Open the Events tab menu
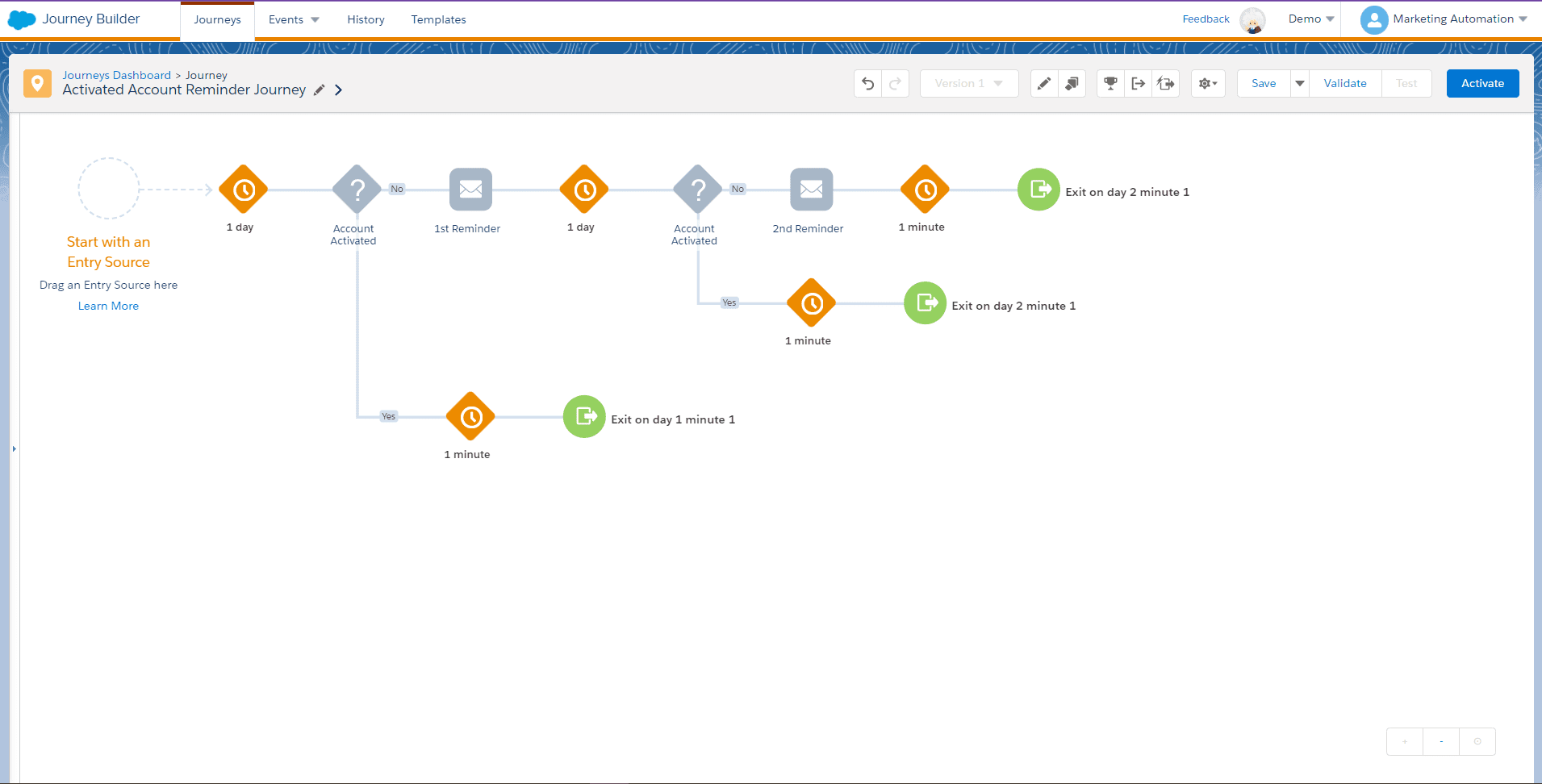 [x=294, y=20]
